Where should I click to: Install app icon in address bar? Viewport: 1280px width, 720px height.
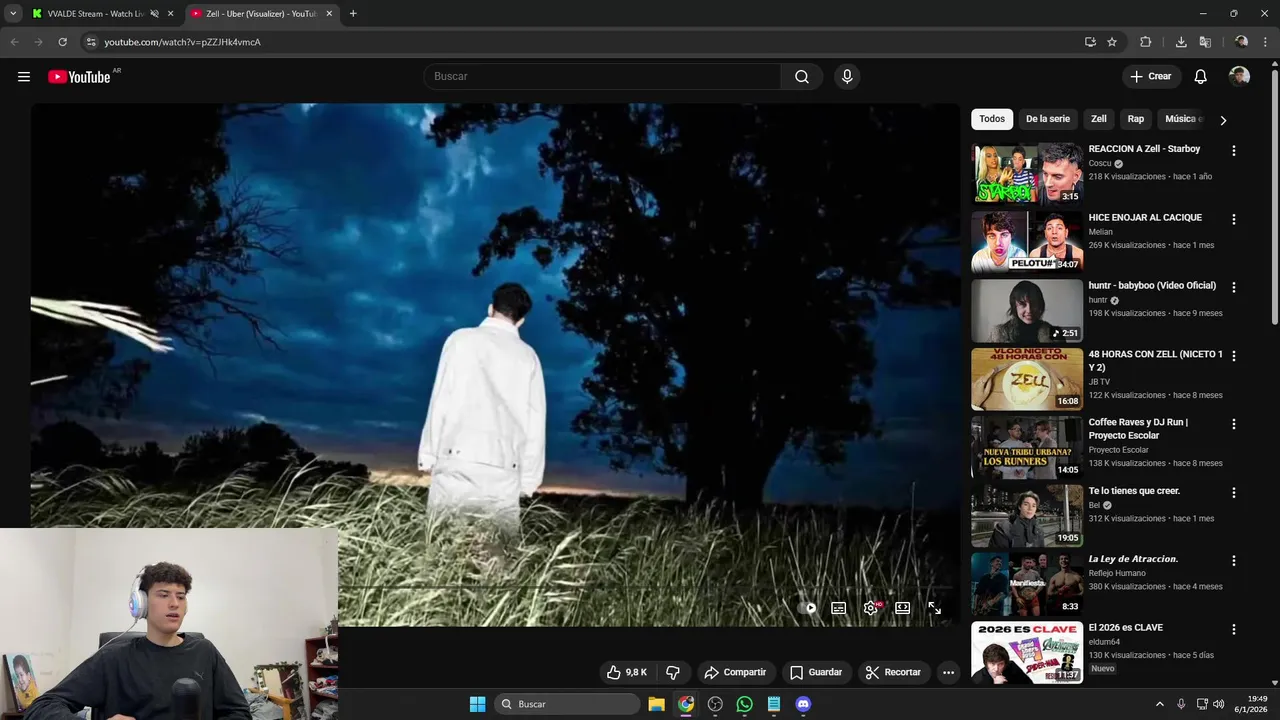click(1090, 42)
